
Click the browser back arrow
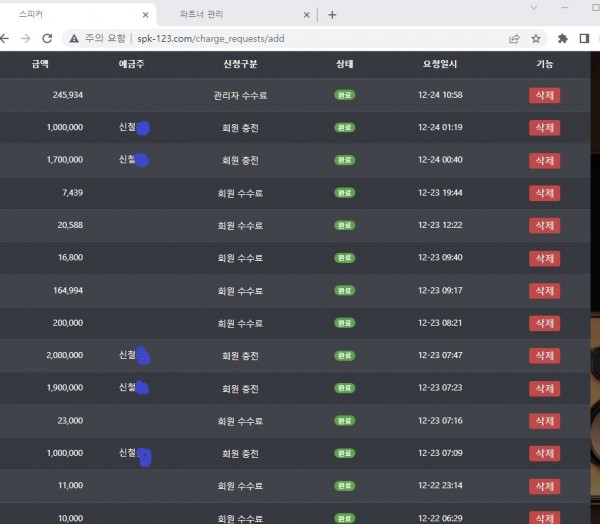(x=5, y=38)
